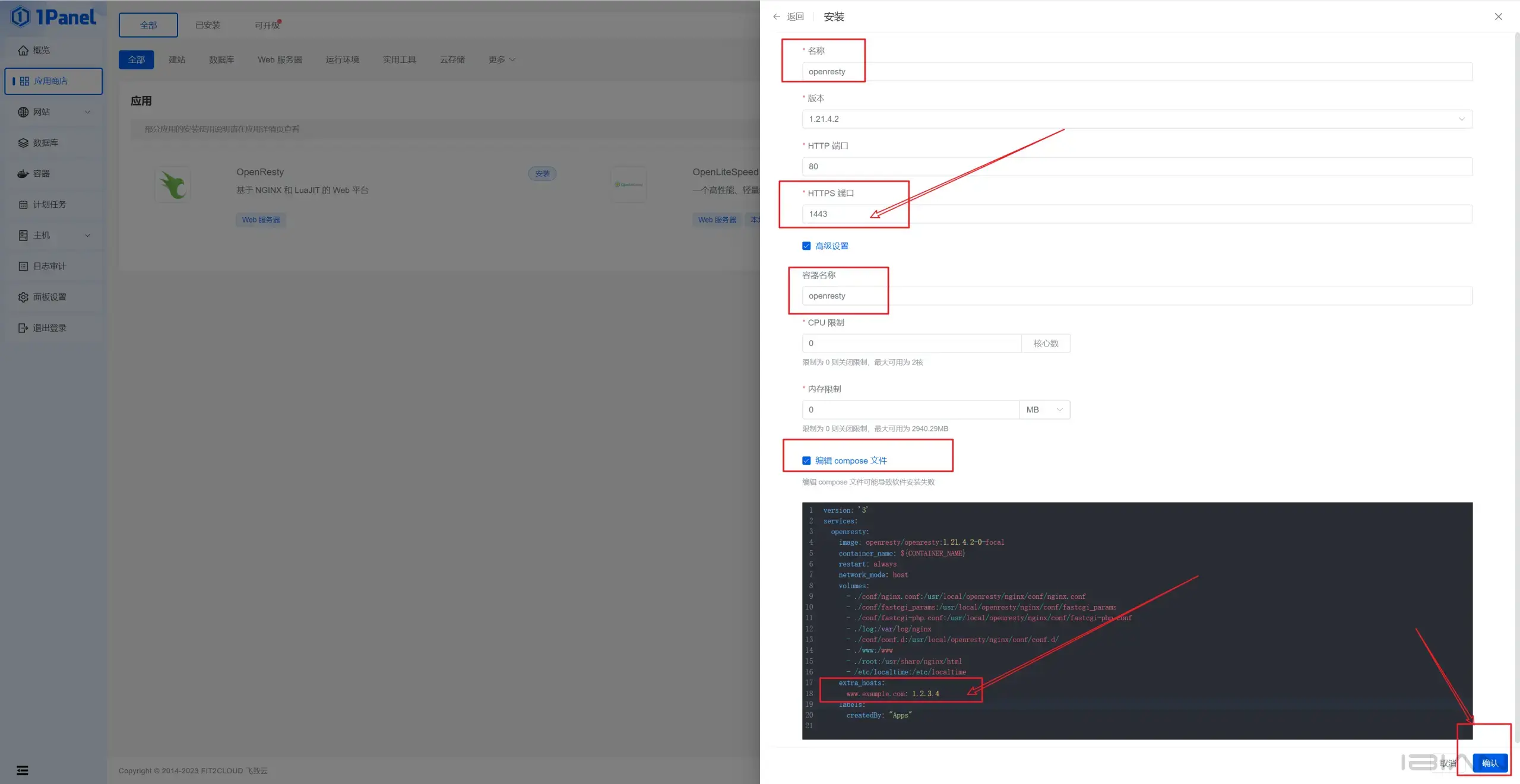Open the 面板设置 sidebar menu item
1520x784 pixels.
pos(53,297)
